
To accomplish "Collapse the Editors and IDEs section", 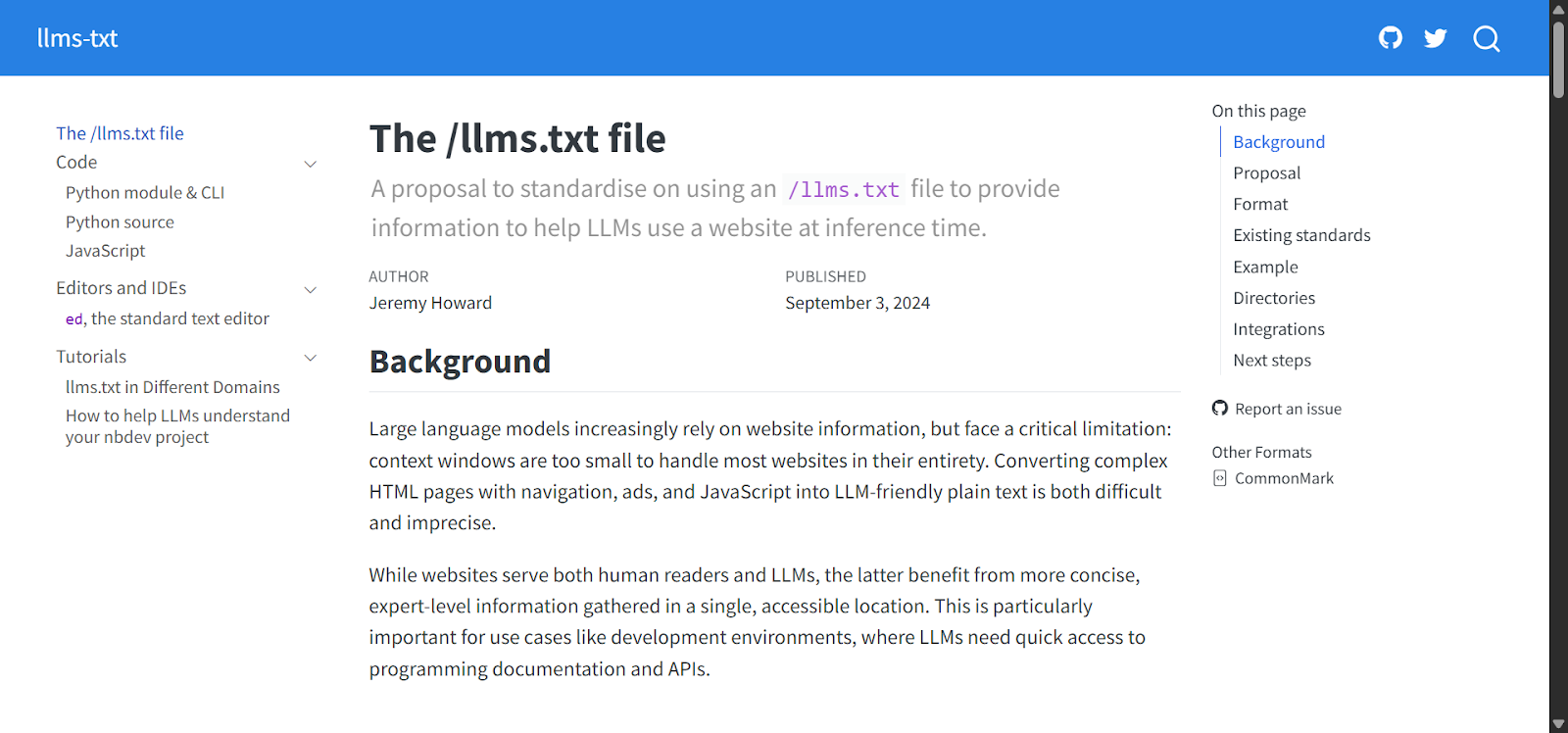I will pyautogui.click(x=311, y=289).
